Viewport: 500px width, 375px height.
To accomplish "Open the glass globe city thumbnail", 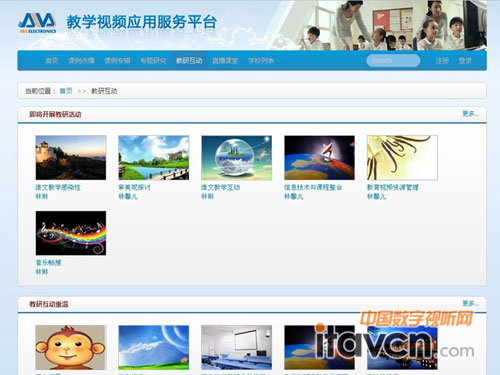I will 237,158.
